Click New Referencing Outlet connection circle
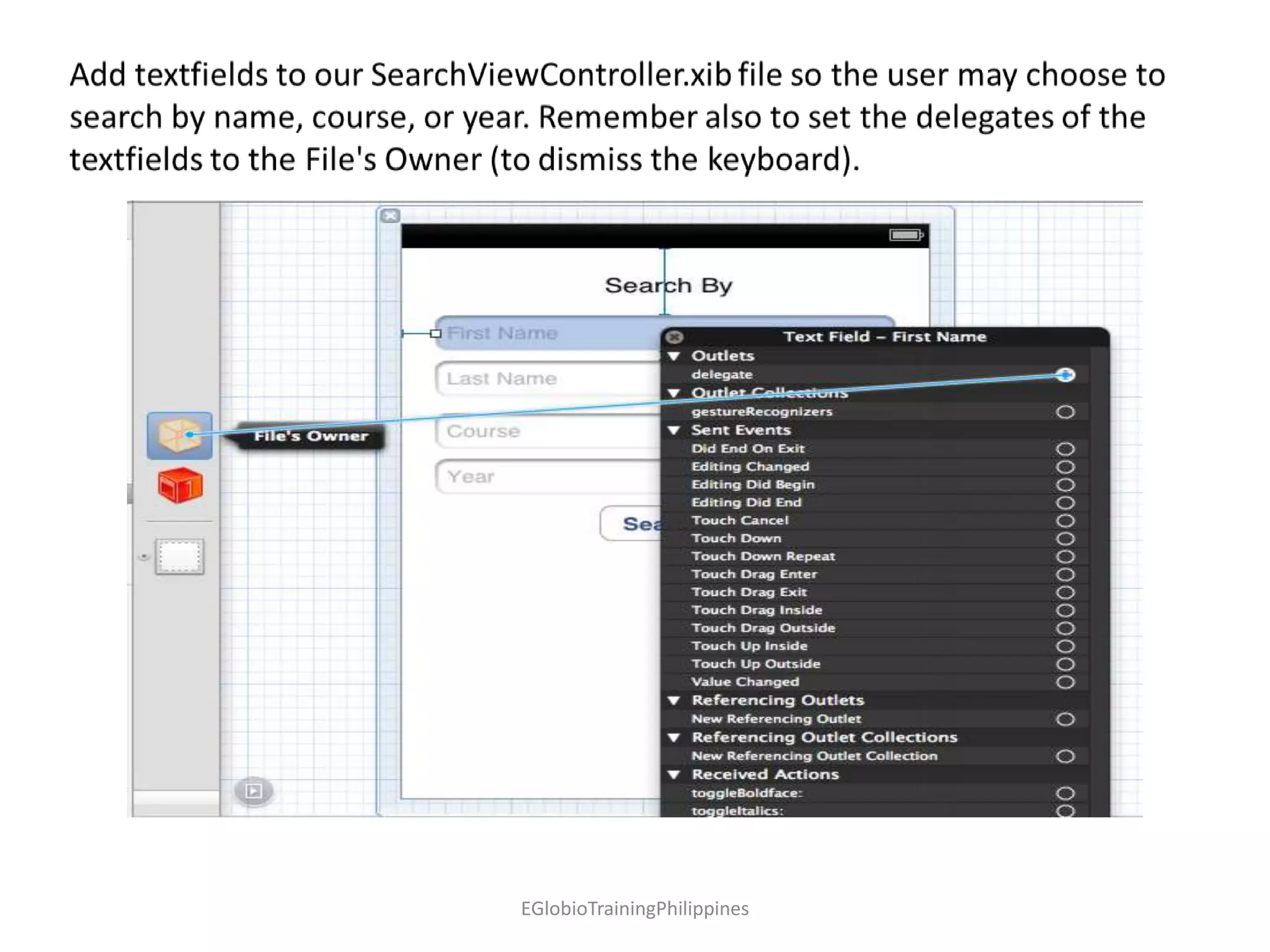The height and width of the screenshot is (952, 1270). [1065, 719]
